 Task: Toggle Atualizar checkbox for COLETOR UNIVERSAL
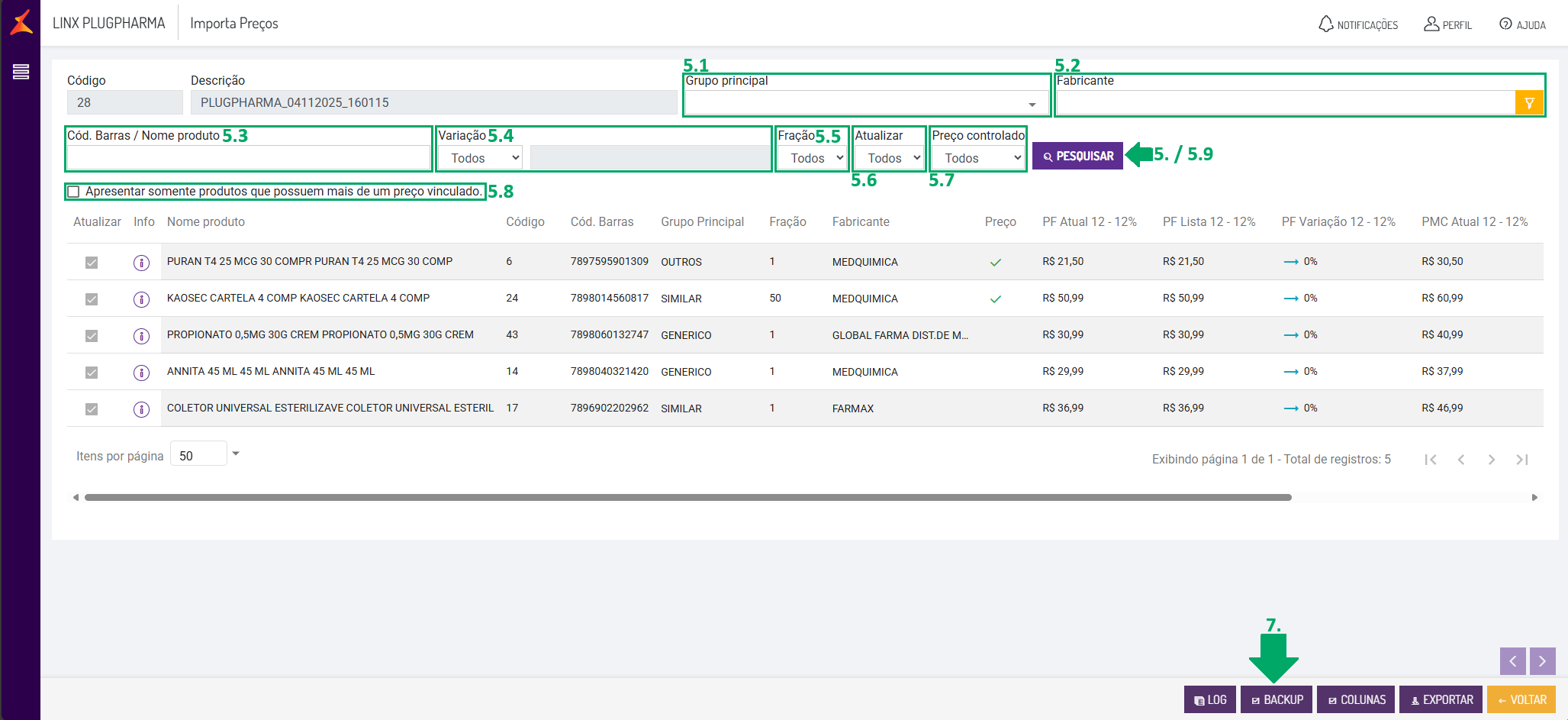[92, 409]
